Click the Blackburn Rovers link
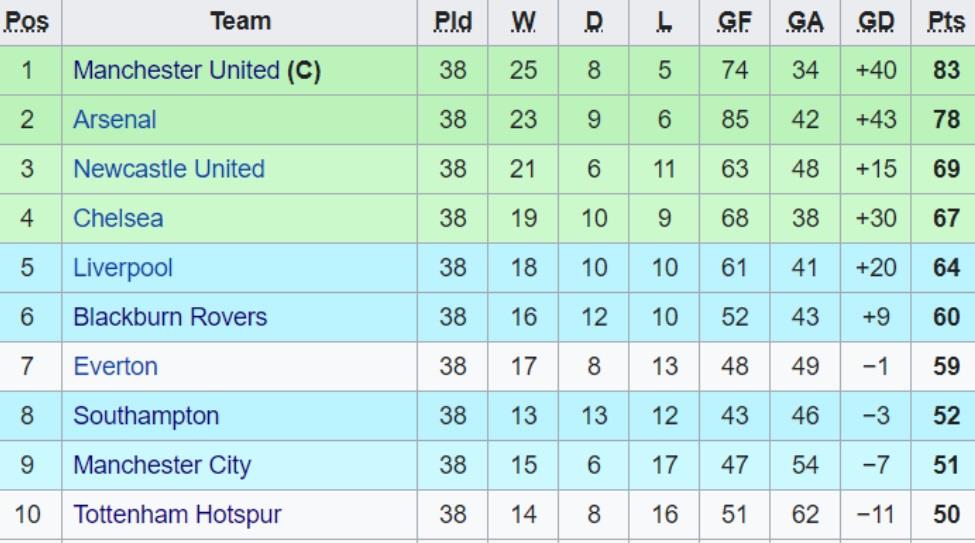The image size is (975, 543). 170,317
